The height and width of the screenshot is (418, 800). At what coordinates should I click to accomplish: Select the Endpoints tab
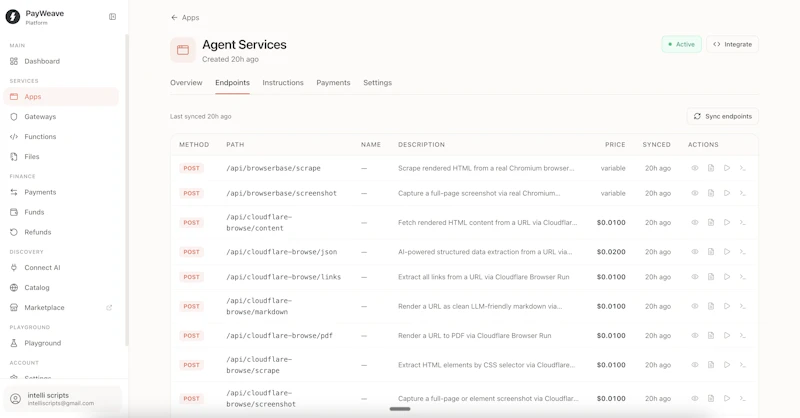click(x=232, y=83)
